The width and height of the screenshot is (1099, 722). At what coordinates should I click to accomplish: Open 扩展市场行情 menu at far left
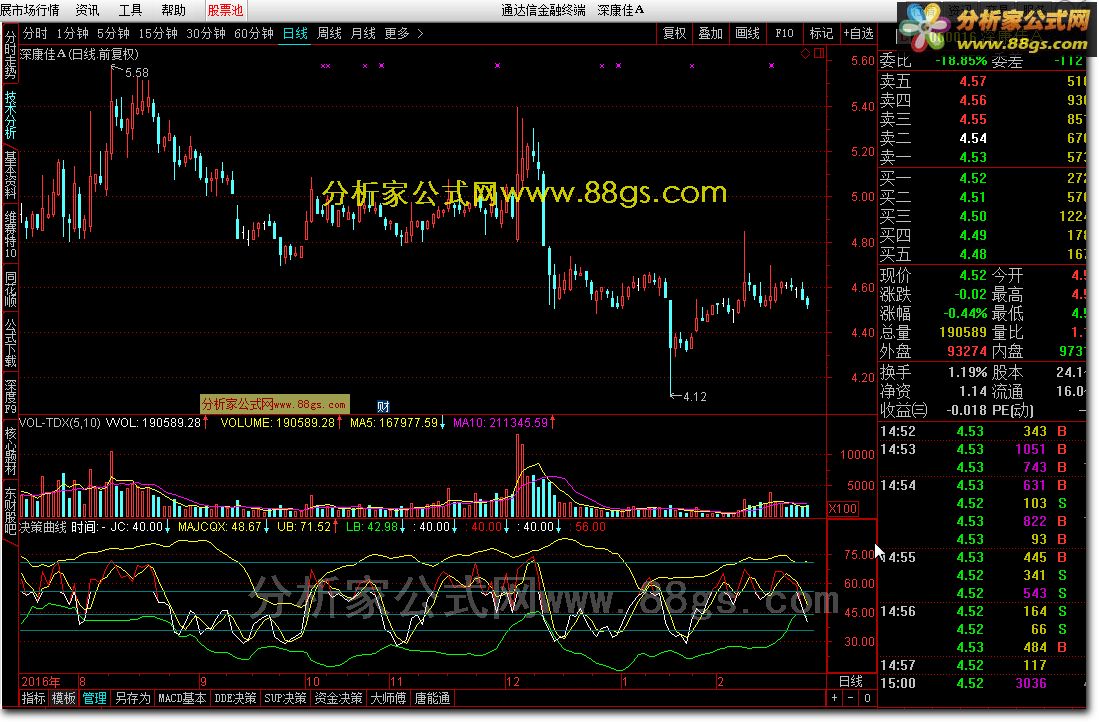pos(29,10)
